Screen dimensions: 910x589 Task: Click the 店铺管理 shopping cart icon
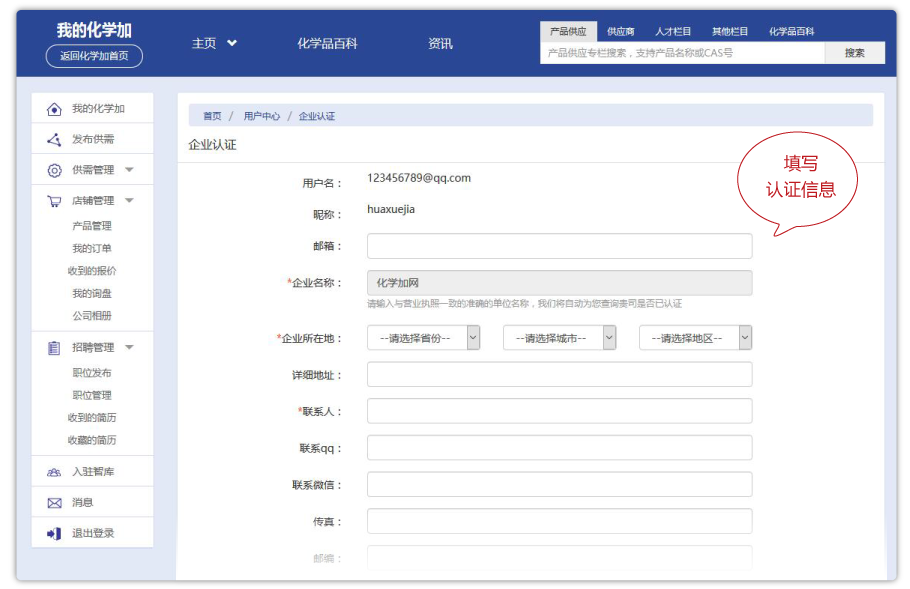54,201
